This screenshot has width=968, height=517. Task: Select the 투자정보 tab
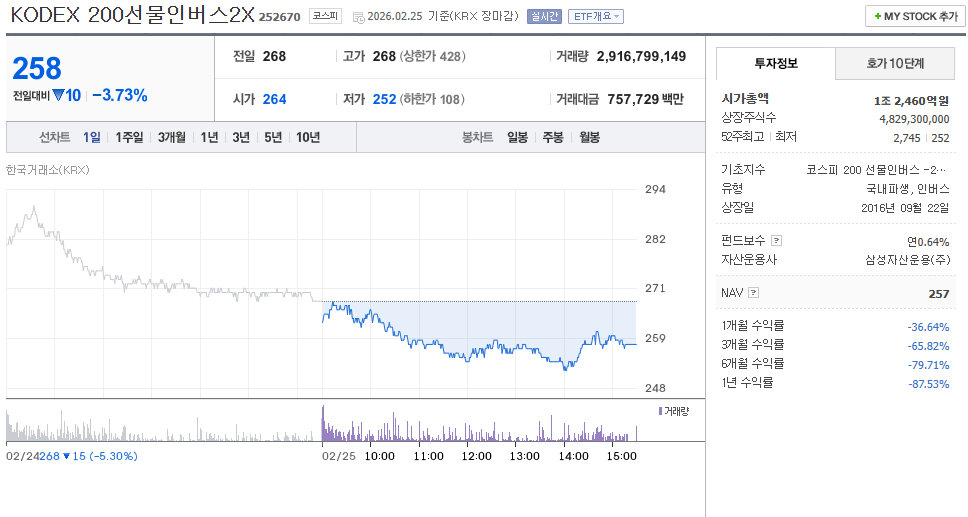click(775, 64)
